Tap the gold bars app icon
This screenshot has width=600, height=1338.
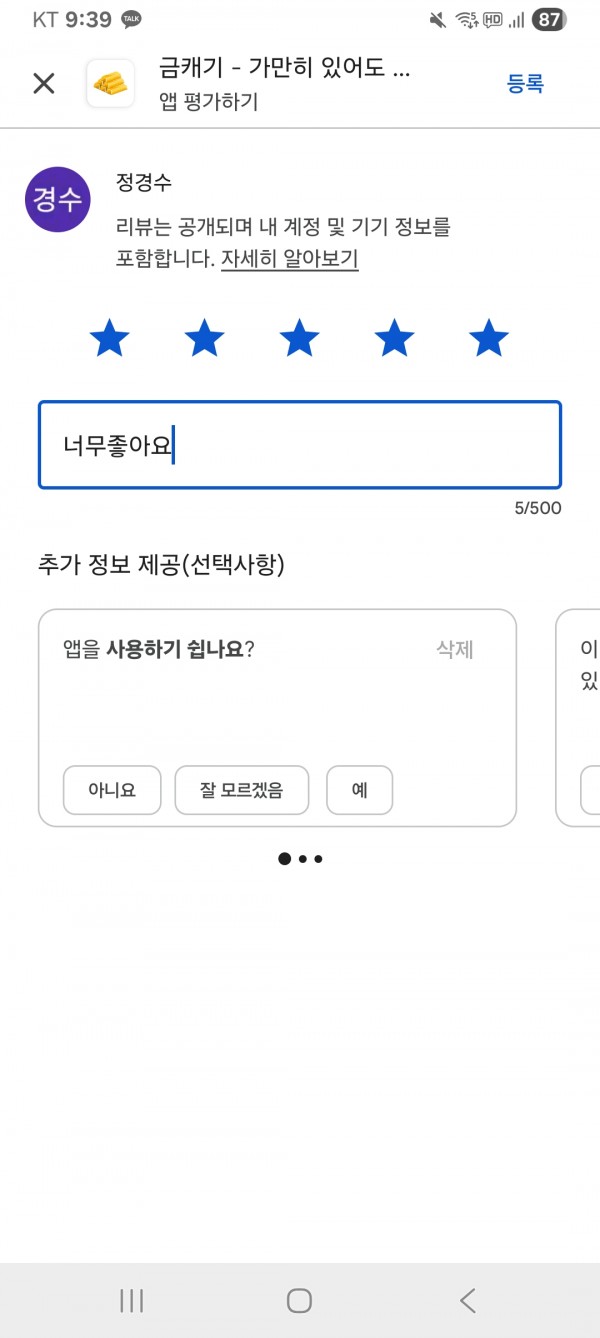111,84
